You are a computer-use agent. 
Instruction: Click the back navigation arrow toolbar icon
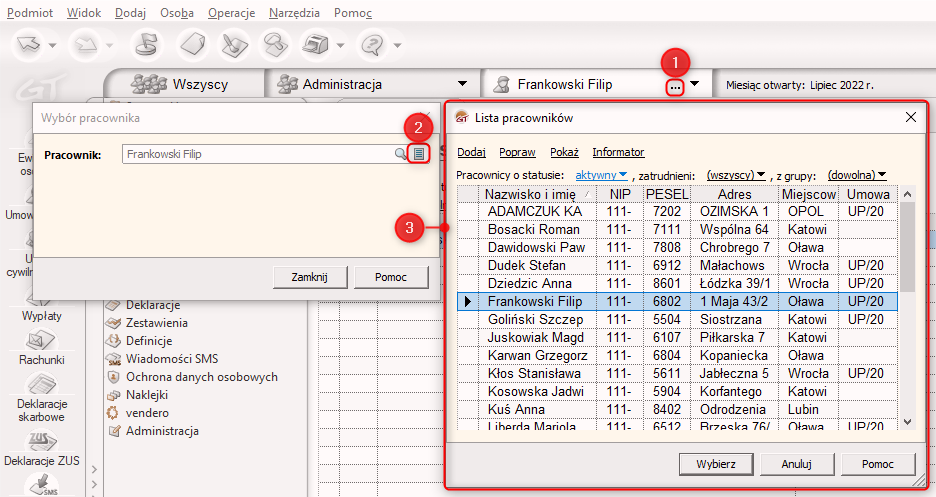tap(29, 45)
